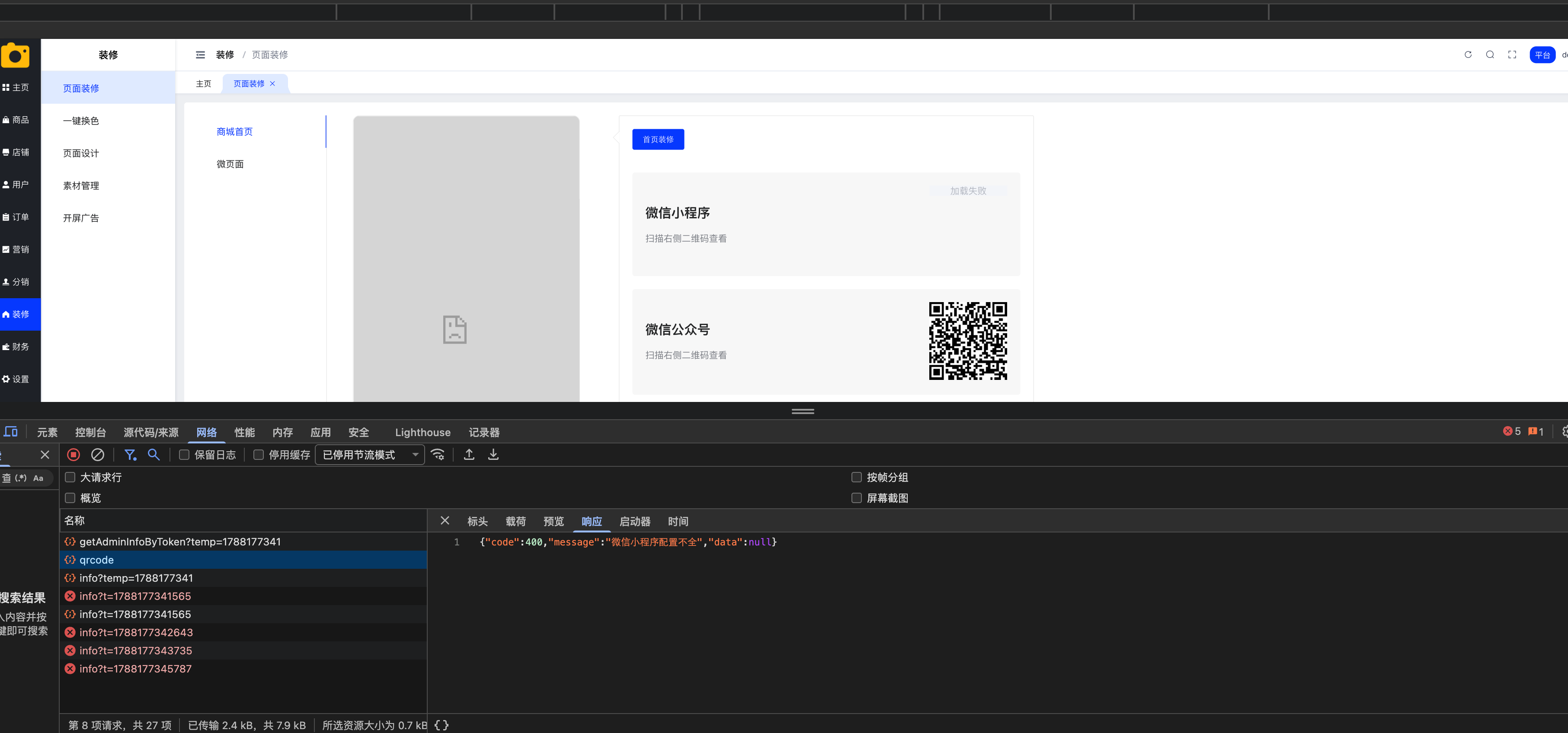The height and width of the screenshot is (733, 1568).
Task: Collapse the sidebar with the hamburger icon
Action: coord(200,55)
